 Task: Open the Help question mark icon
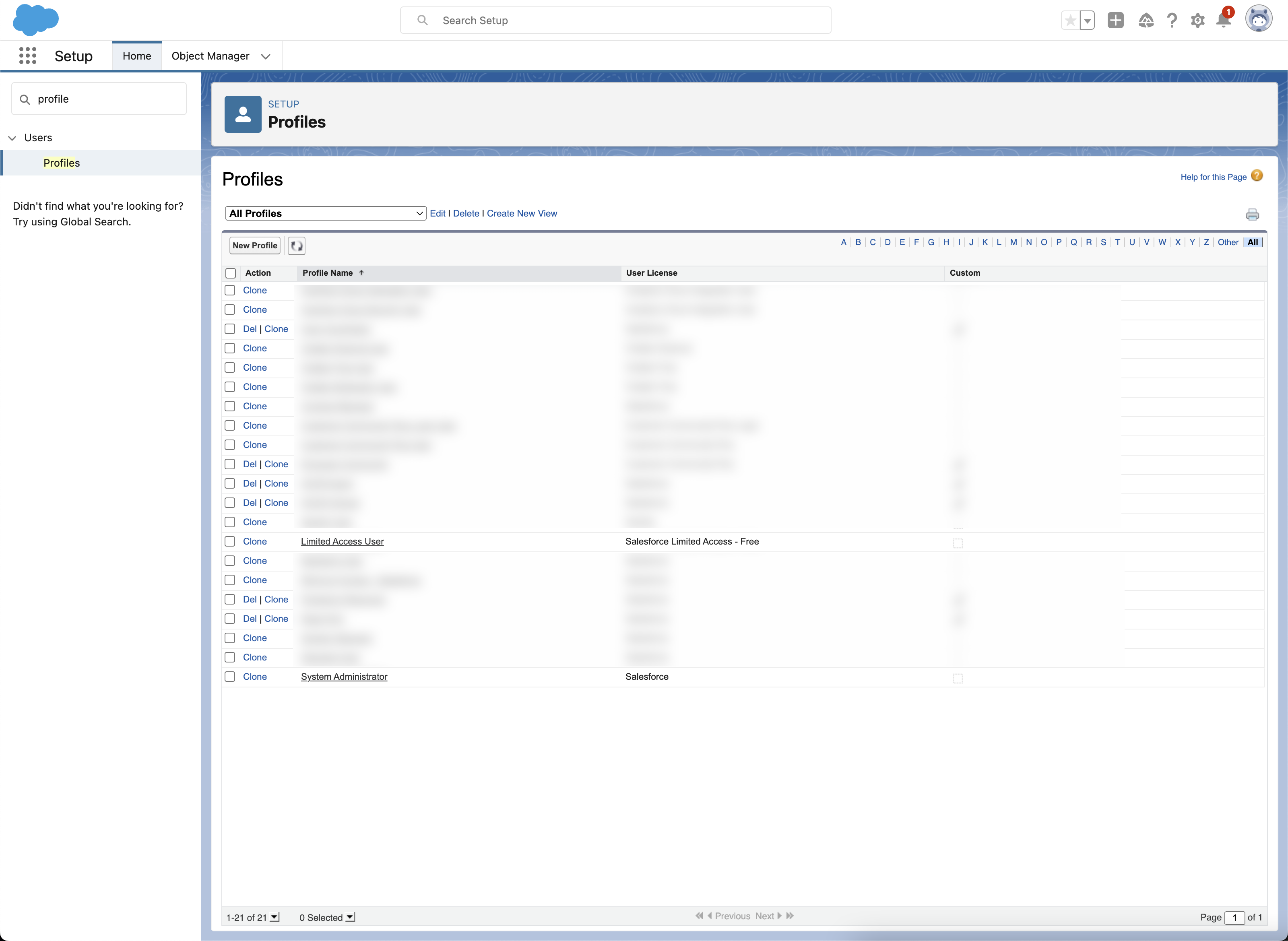1172,21
